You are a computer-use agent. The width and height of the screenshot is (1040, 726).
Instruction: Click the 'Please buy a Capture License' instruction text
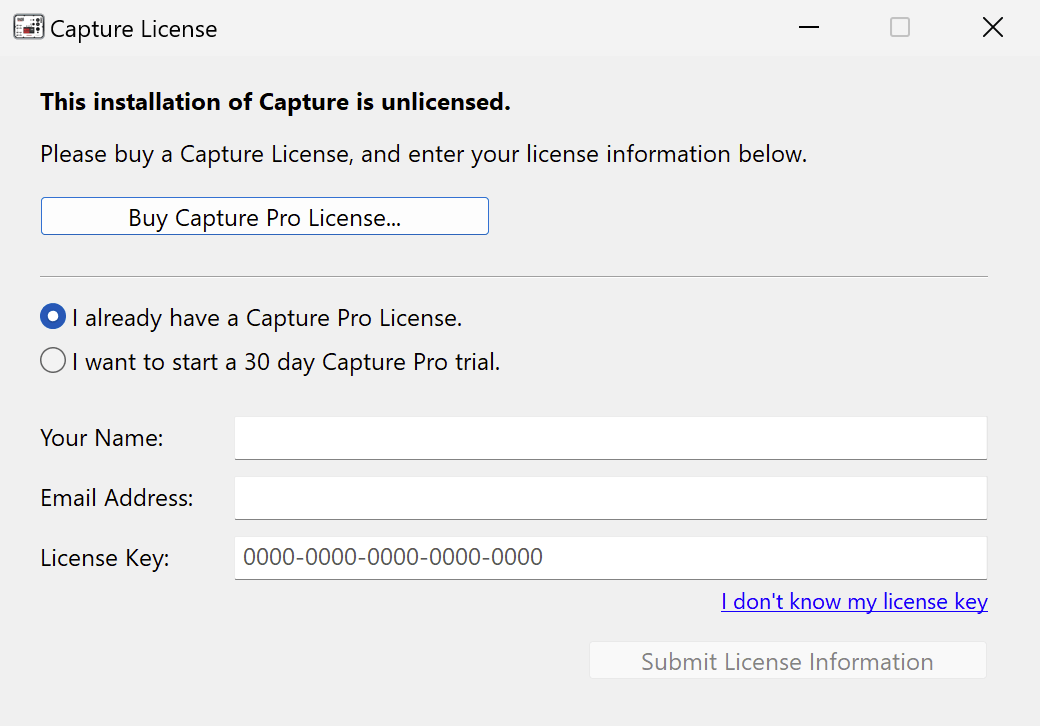pos(423,154)
